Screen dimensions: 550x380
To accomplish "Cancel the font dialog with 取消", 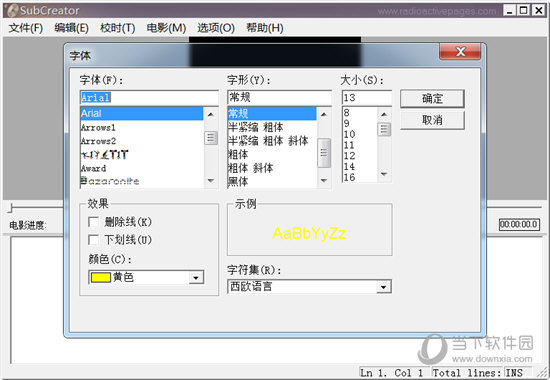I will coord(432,120).
